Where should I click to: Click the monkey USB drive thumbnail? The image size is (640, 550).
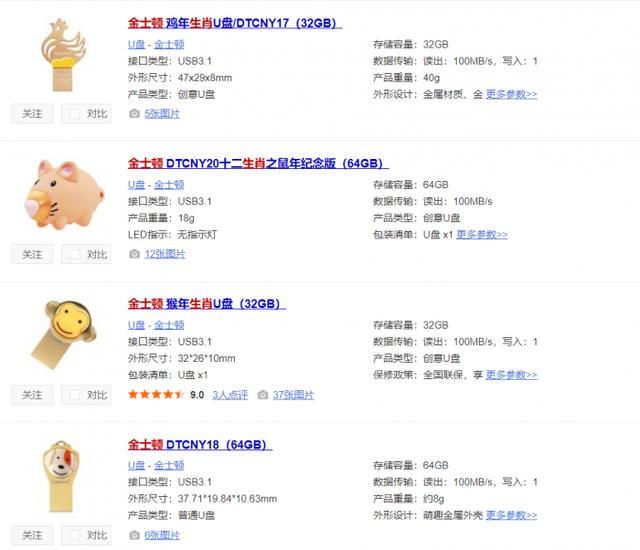tap(64, 335)
